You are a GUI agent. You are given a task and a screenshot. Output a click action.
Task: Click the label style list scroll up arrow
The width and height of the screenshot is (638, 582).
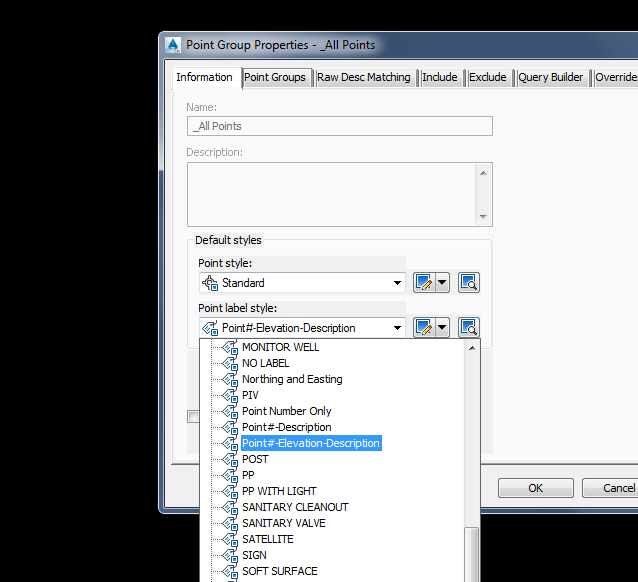[x=472, y=348]
